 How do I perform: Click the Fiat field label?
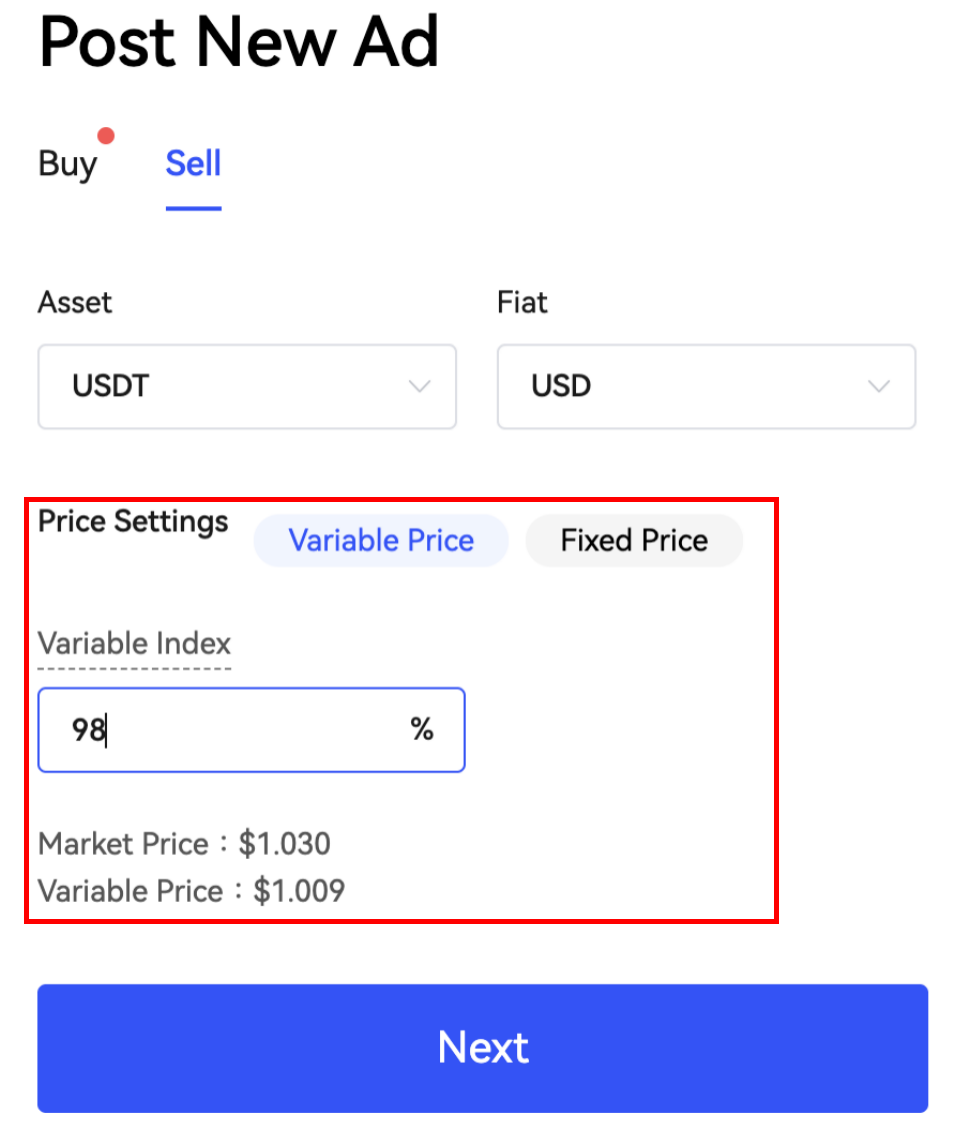522,302
